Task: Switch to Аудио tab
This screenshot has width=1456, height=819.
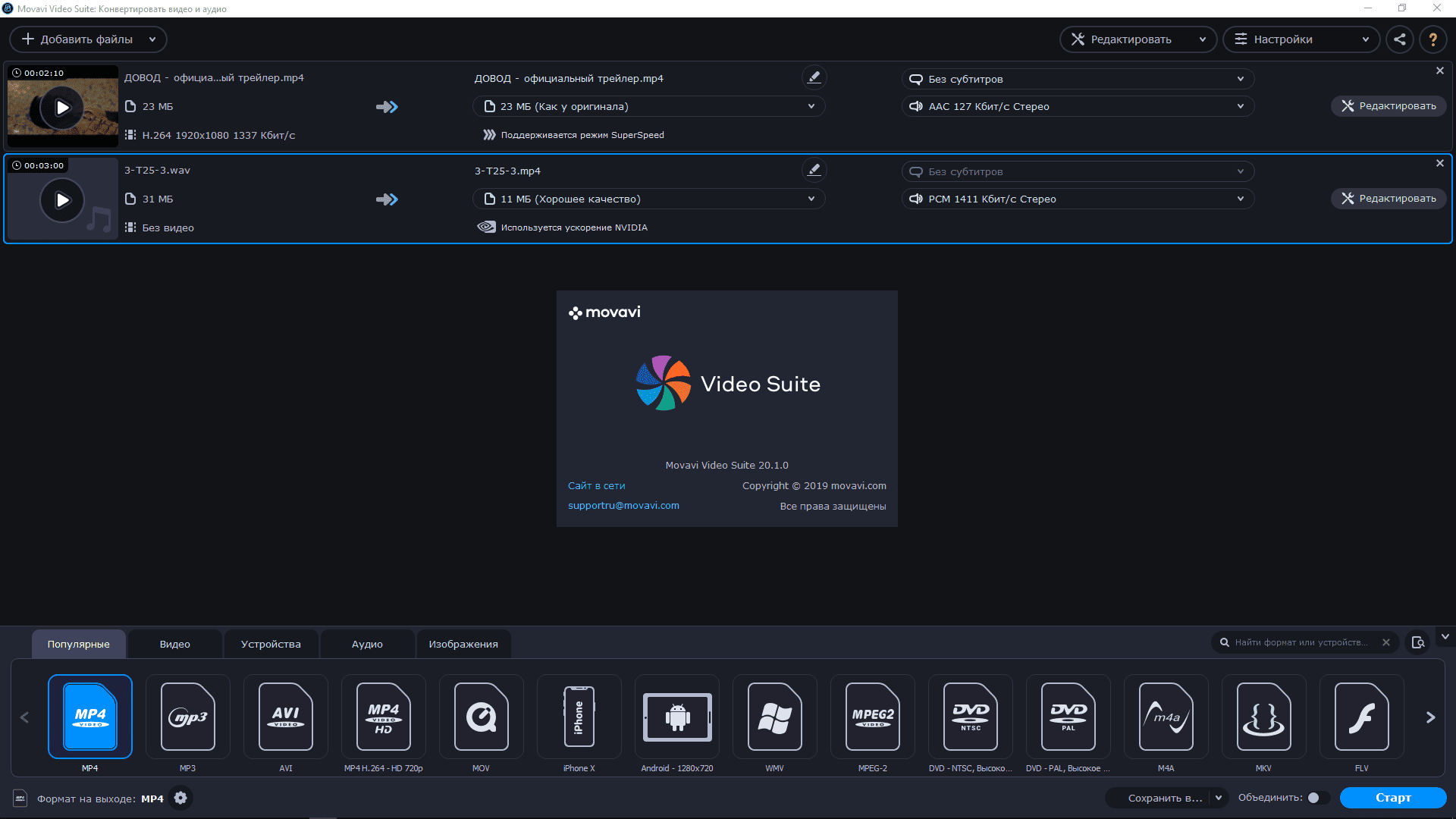Action: (367, 644)
